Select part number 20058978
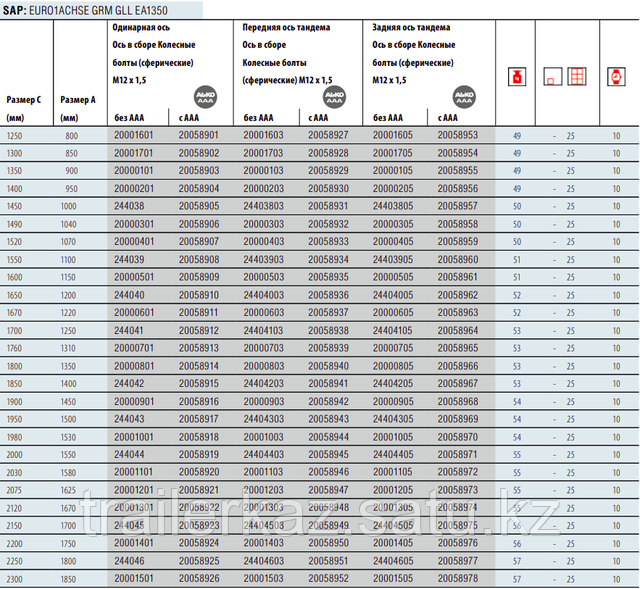Screen dimensions: 640x589 pos(458,579)
